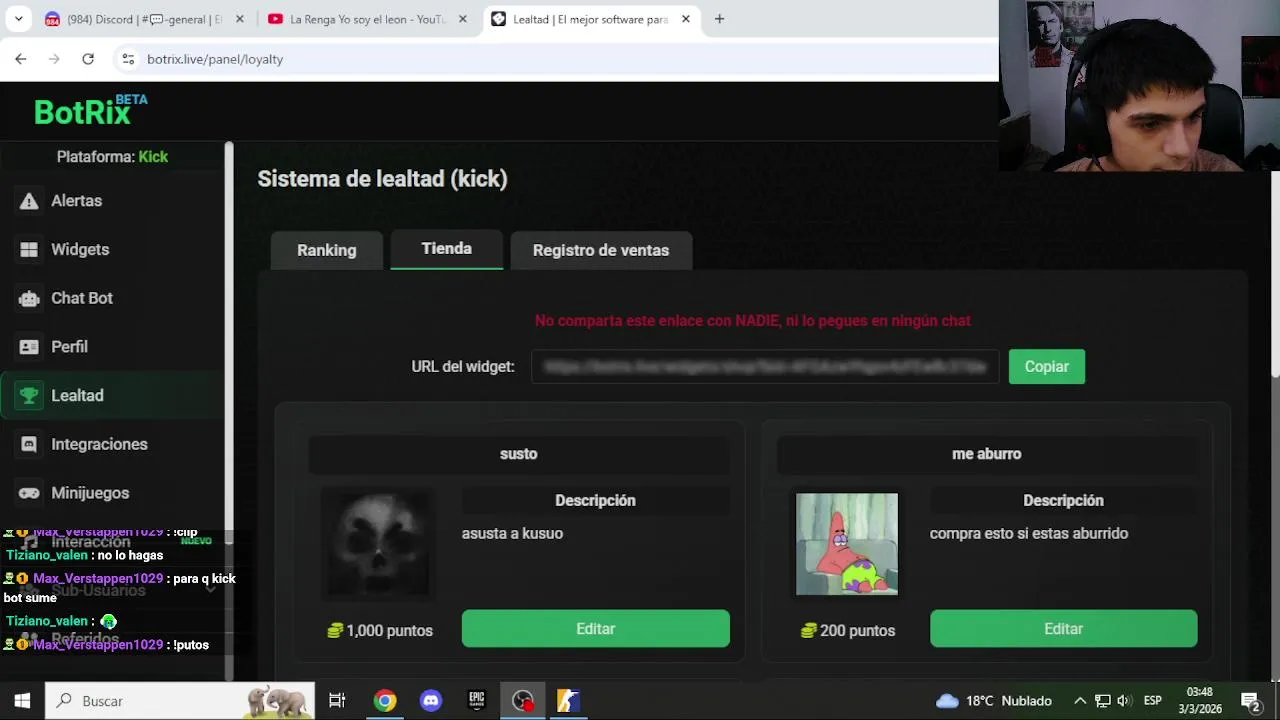
Task: Click the 200 puntos coin icon
Action: click(x=809, y=631)
